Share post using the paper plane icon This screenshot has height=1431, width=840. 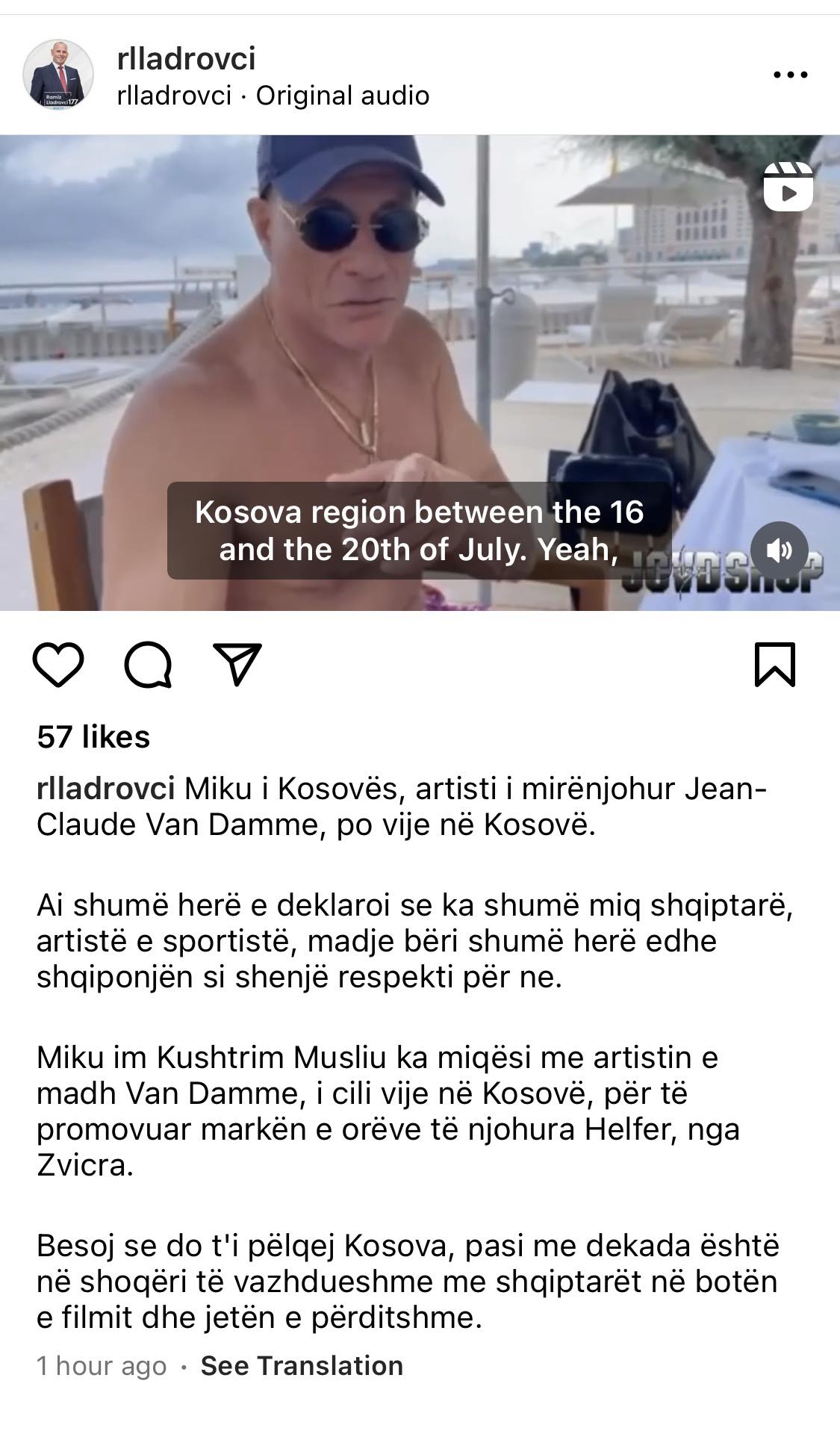point(237,663)
